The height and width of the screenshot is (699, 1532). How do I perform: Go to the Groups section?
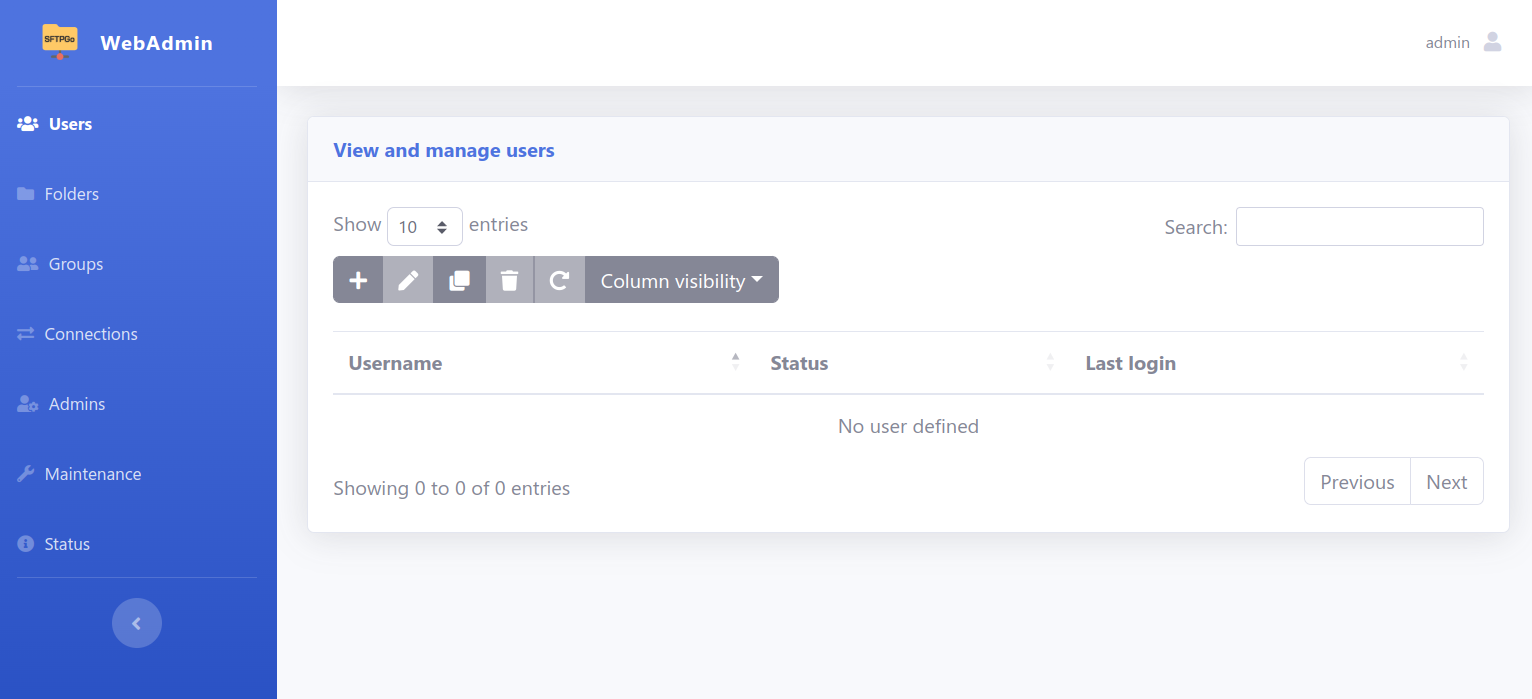[x=75, y=264]
